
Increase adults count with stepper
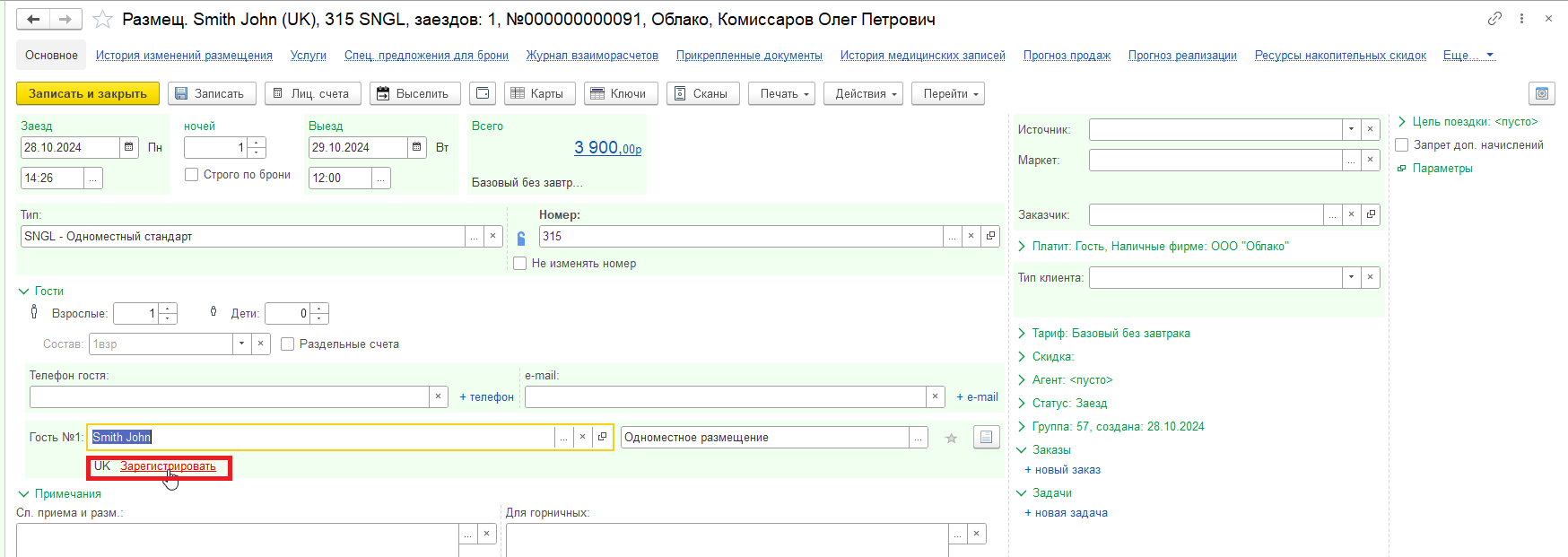168,308
